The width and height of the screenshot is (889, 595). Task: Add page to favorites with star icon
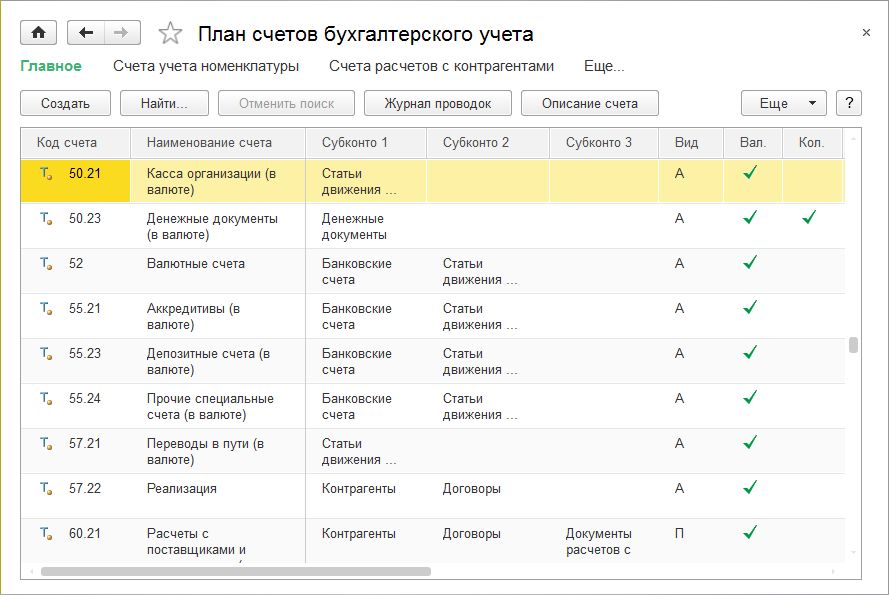tap(171, 34)
